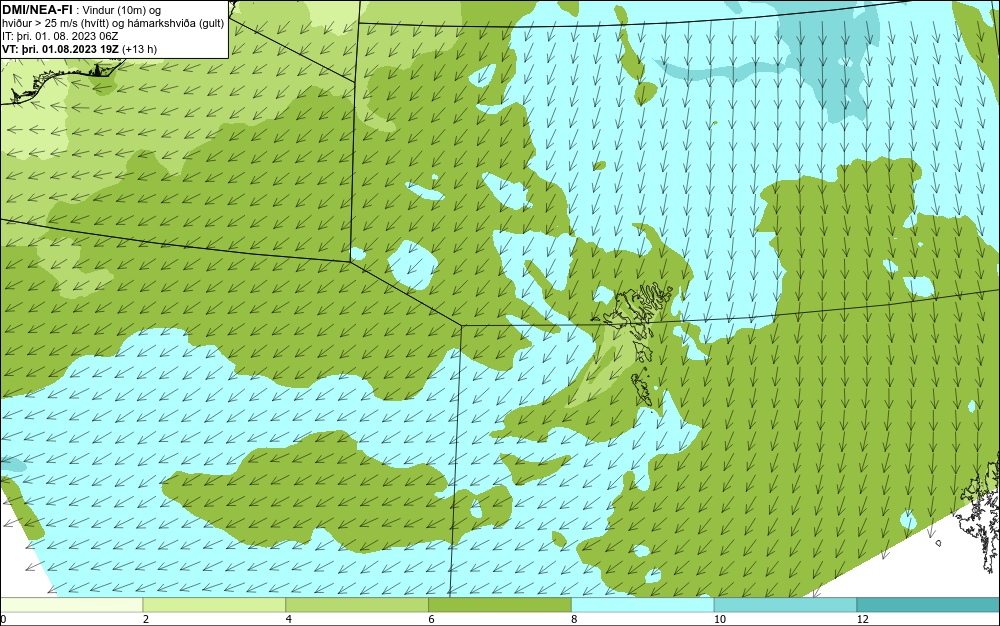The width and height of the screenshot is (1000, 626).
Task: Click the 2–4 m/s light green legend swatch
Action: tap(214, 605)
